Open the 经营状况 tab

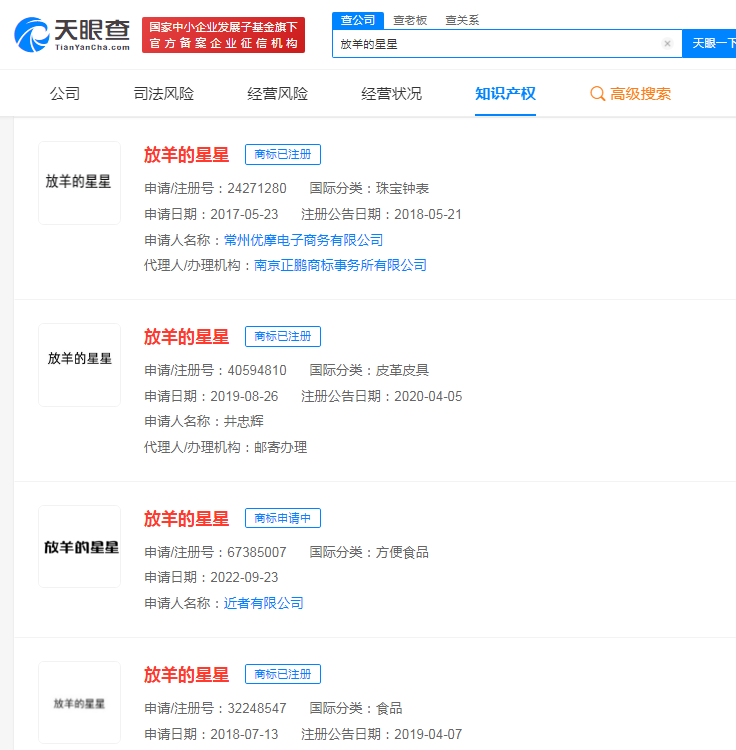392,93
